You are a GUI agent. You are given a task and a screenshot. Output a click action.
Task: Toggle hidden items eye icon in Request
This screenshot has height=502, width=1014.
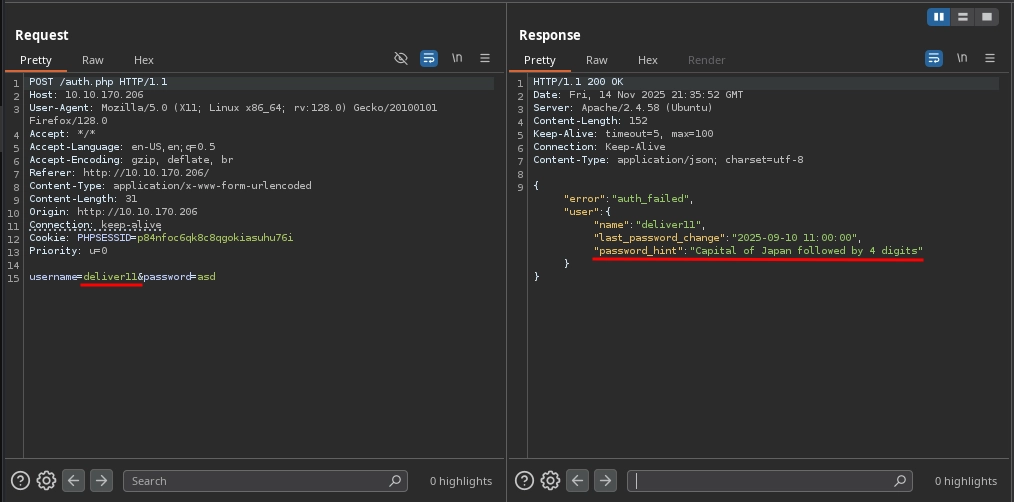pyautogui.click(x=401, y=58)
